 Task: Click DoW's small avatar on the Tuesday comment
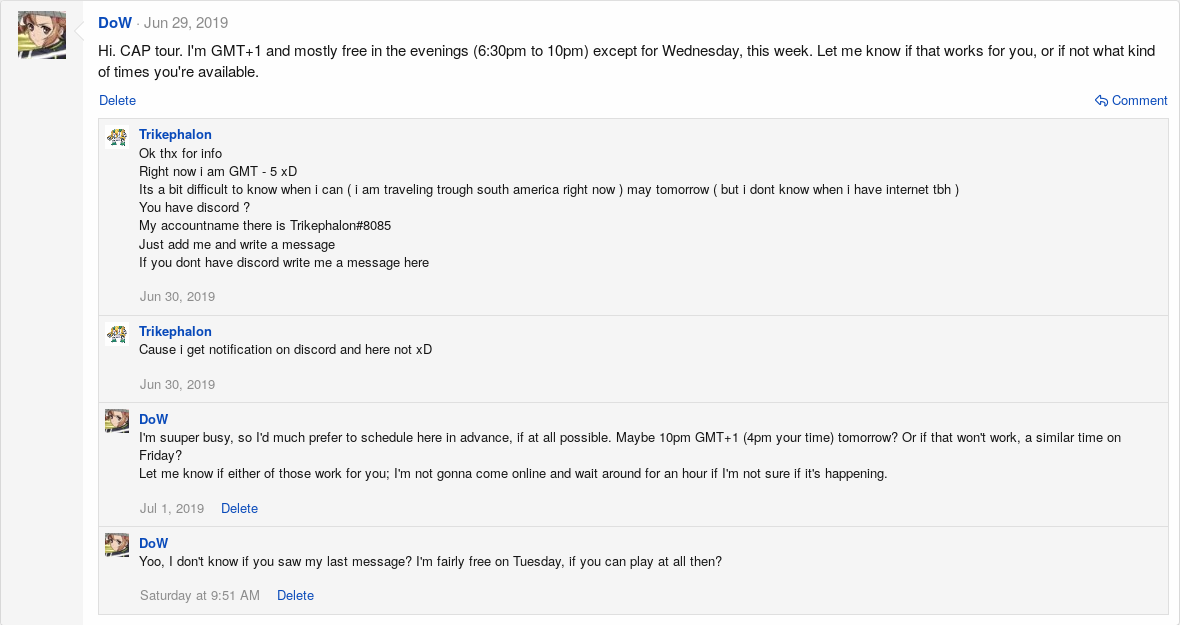tap(117, 545)
